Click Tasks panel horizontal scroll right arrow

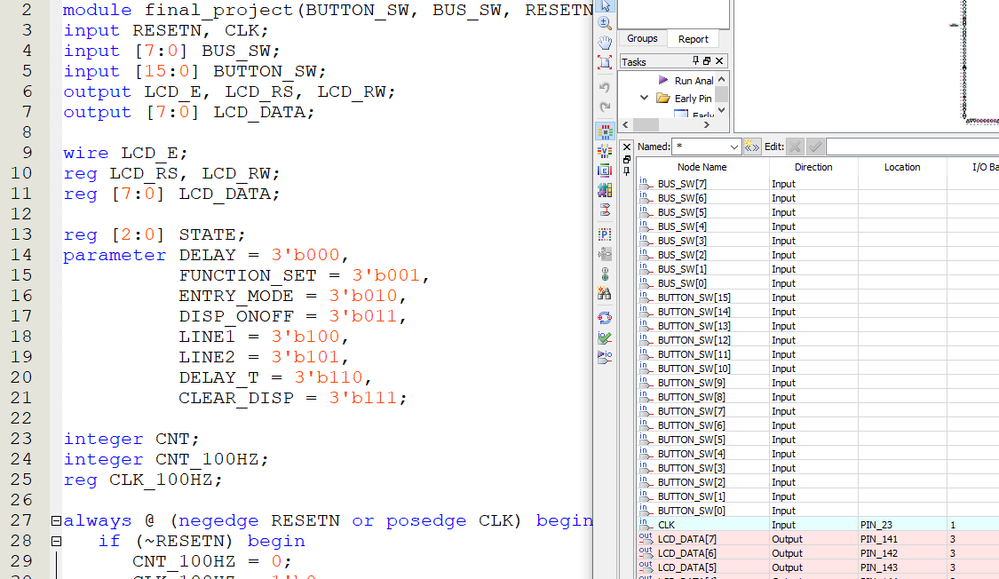[706, 125]
